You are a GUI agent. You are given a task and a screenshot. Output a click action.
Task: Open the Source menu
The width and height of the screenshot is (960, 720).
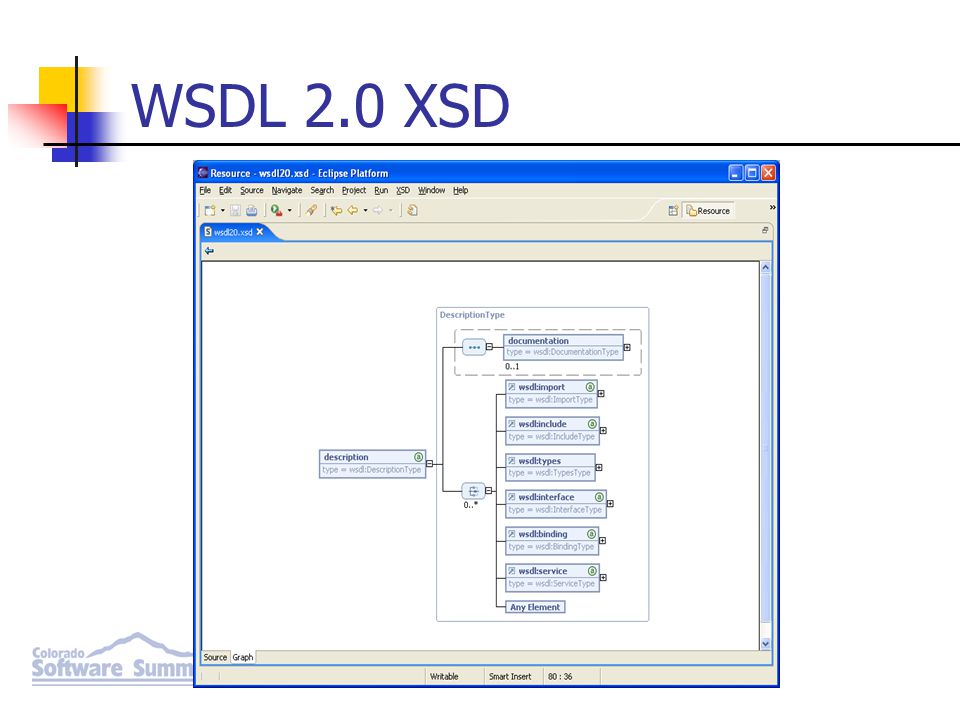coord(252,190)
